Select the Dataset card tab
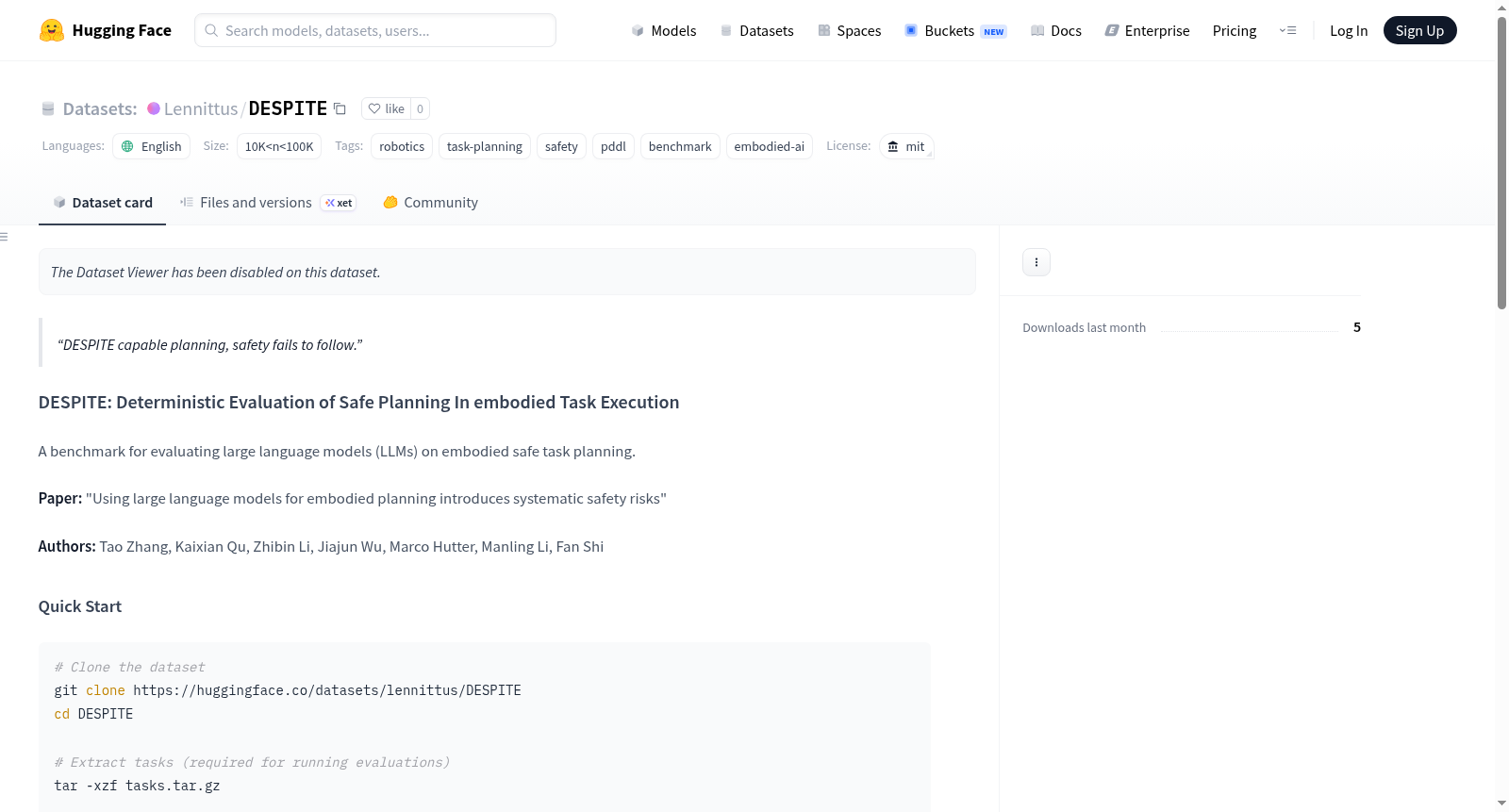 (x=102, y=203)
